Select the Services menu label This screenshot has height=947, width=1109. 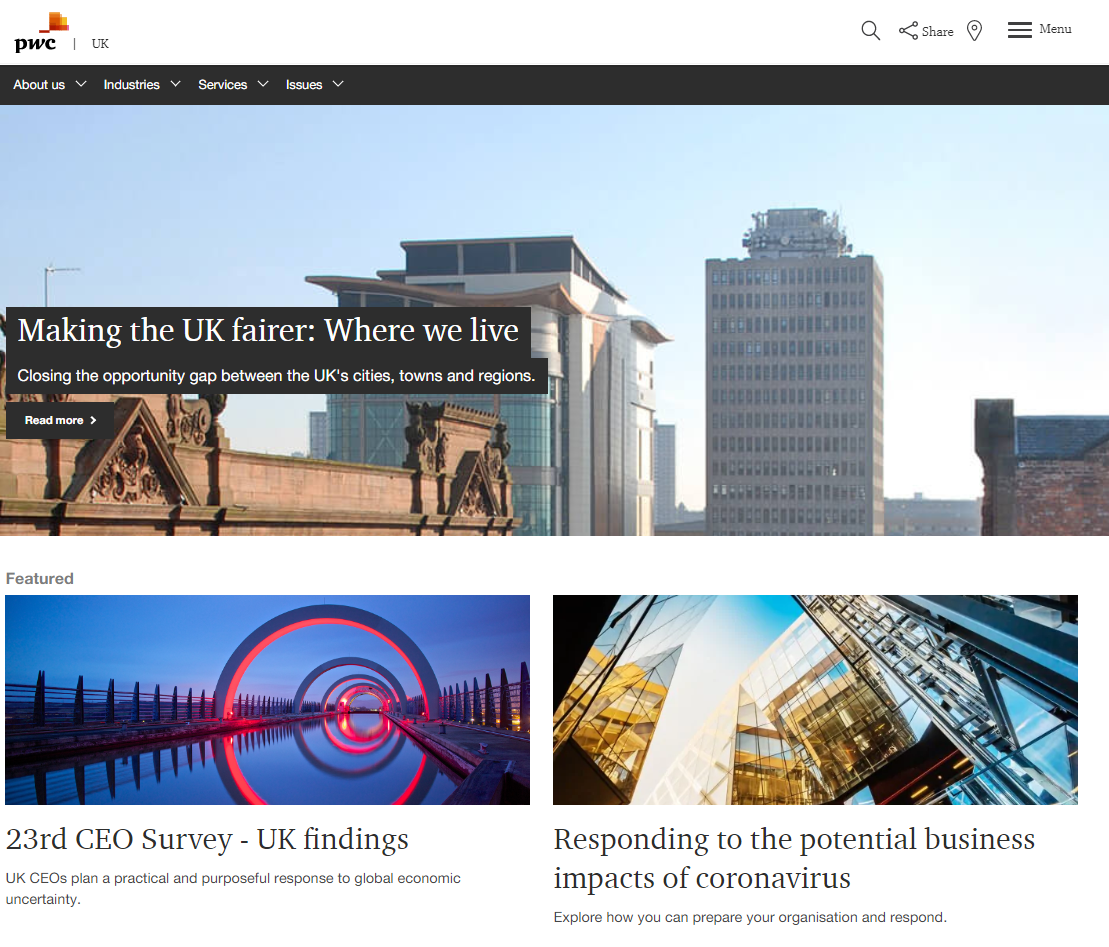click(223, 85)
